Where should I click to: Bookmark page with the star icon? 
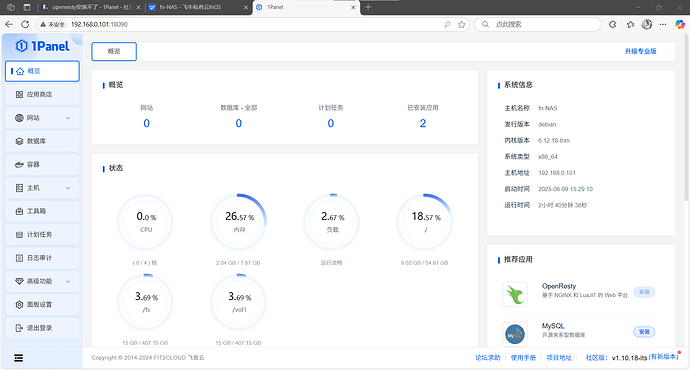point(462,25)
